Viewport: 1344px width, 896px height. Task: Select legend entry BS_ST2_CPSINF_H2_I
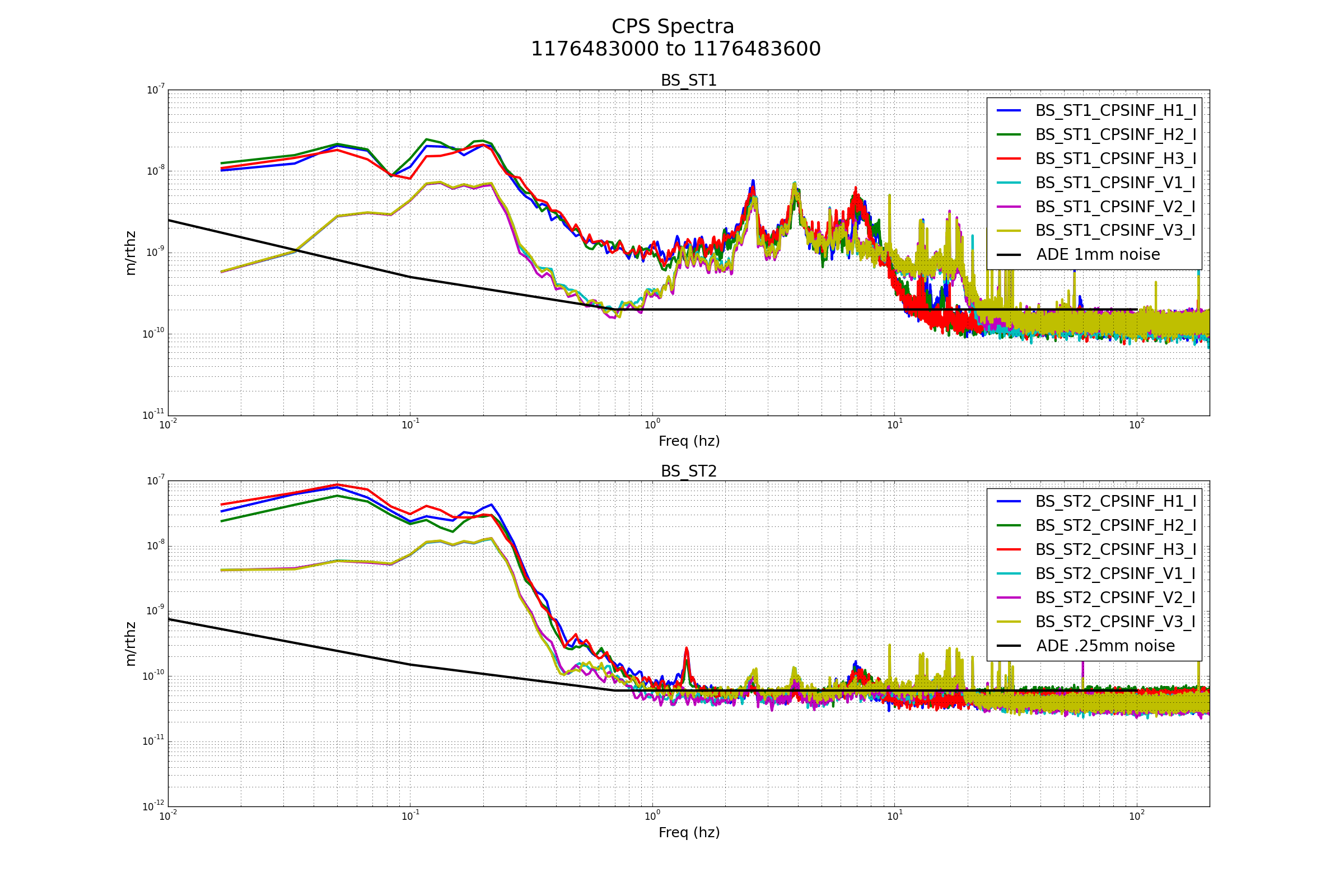(x=1096, y=525)
